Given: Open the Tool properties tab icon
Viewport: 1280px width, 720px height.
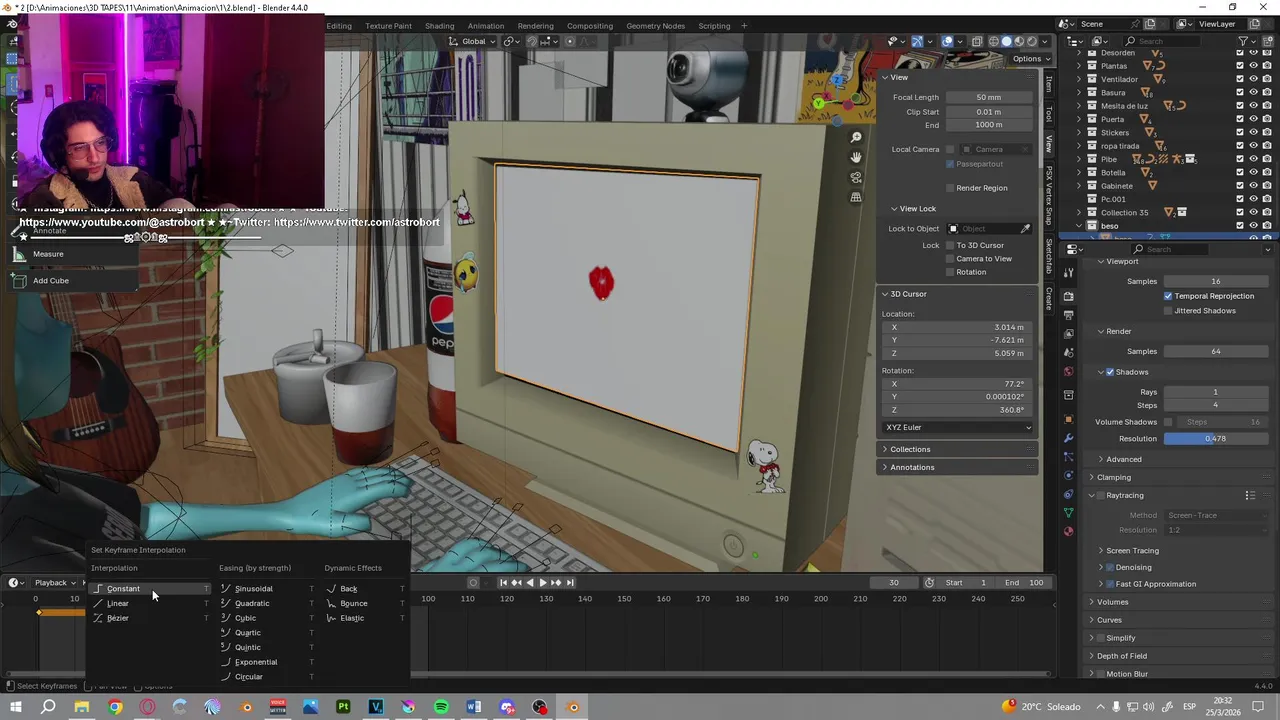Looking at the screenshot, I should point(1069,270).
